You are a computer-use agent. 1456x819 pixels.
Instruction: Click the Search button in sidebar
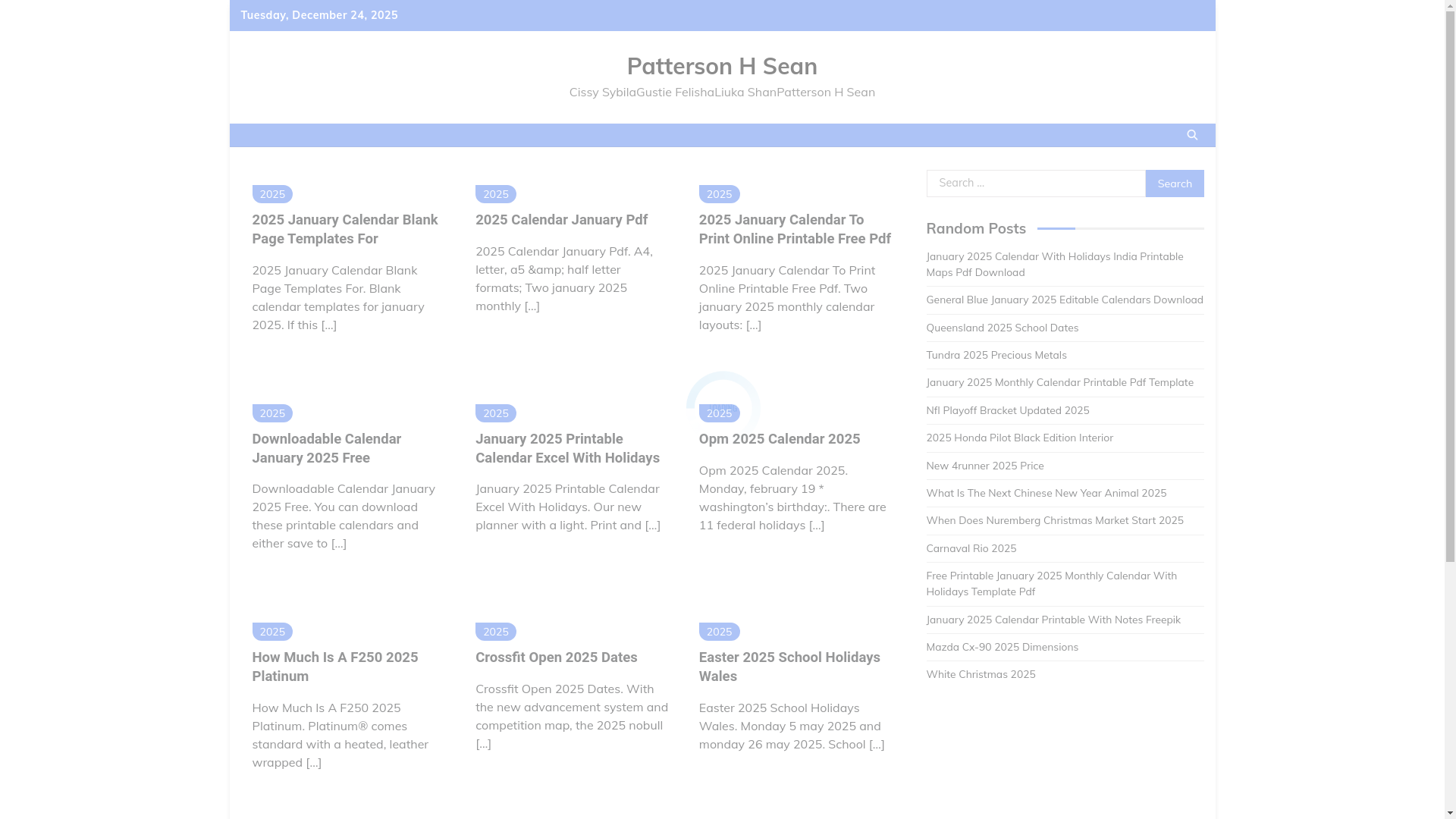pos(1174,184)
